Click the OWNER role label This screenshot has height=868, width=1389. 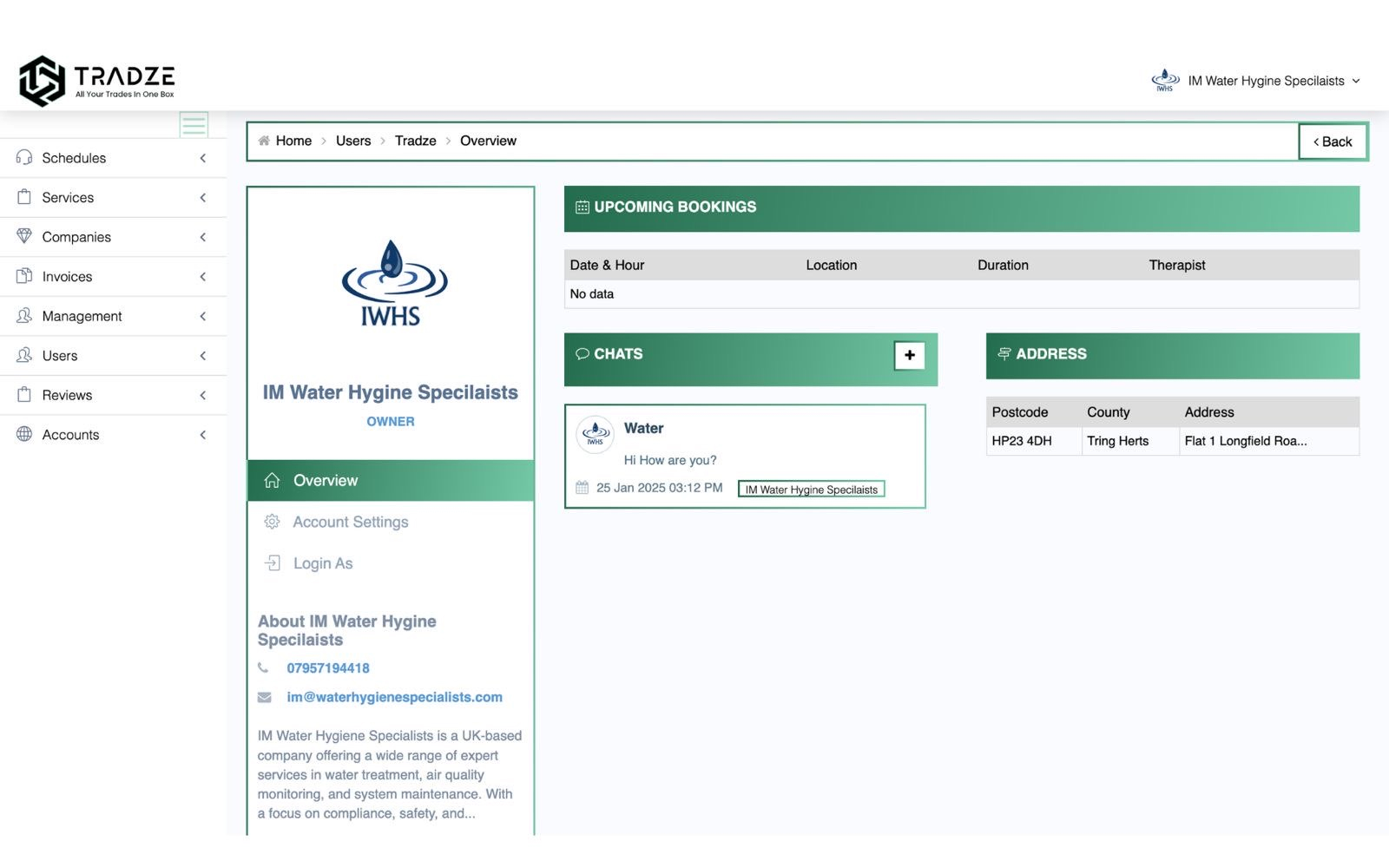391,421
